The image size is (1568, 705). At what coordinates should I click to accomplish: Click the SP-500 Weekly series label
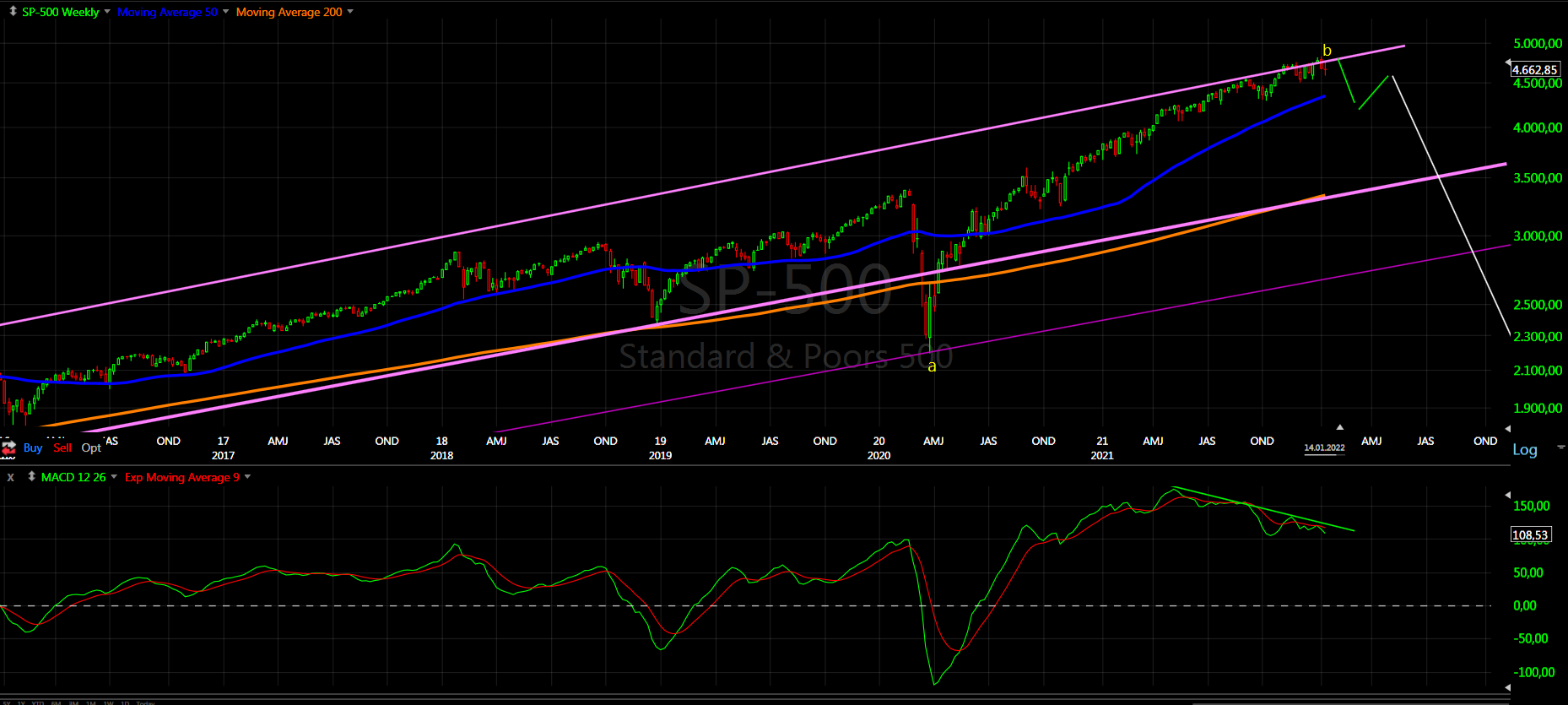(x=61, y=12)
